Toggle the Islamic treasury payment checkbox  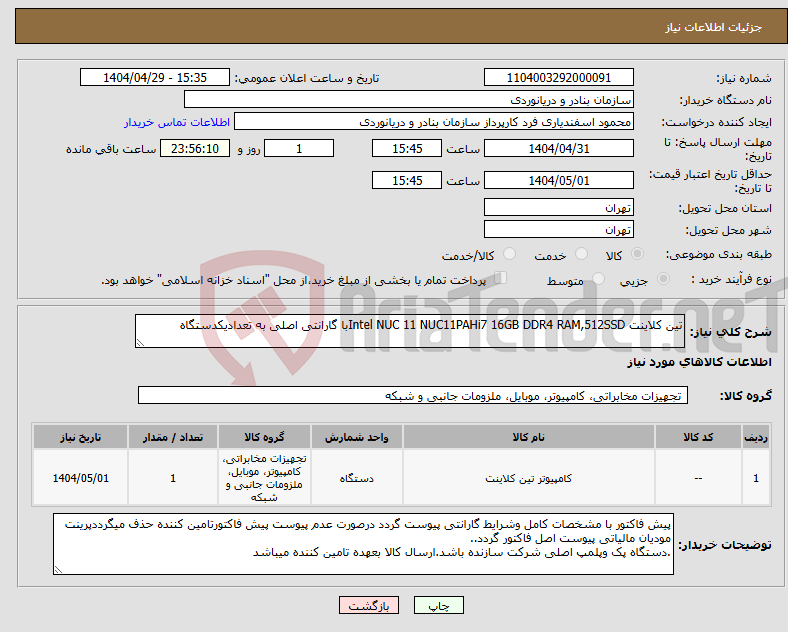501,278
